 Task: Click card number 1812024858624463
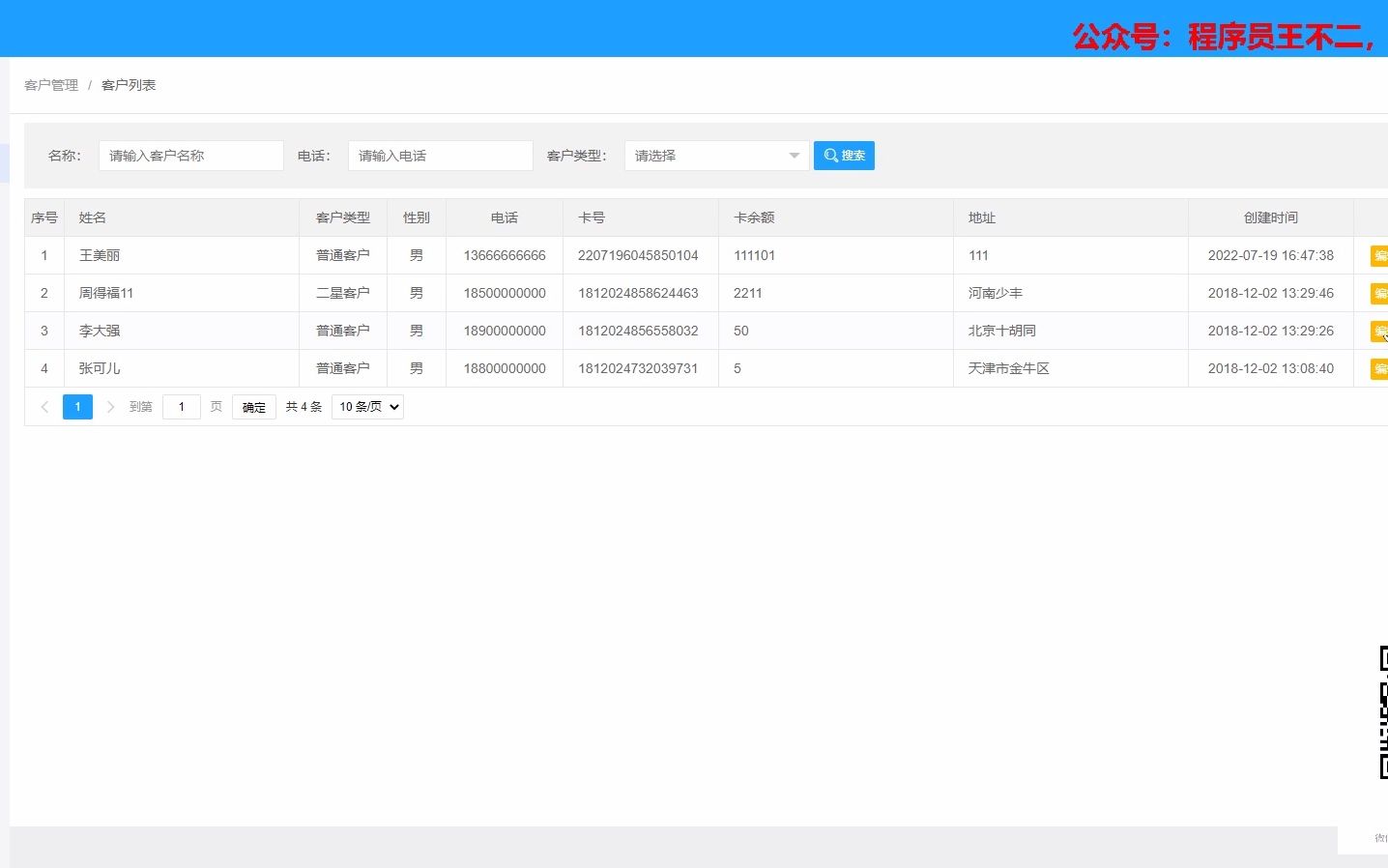[x=638, y=293]
